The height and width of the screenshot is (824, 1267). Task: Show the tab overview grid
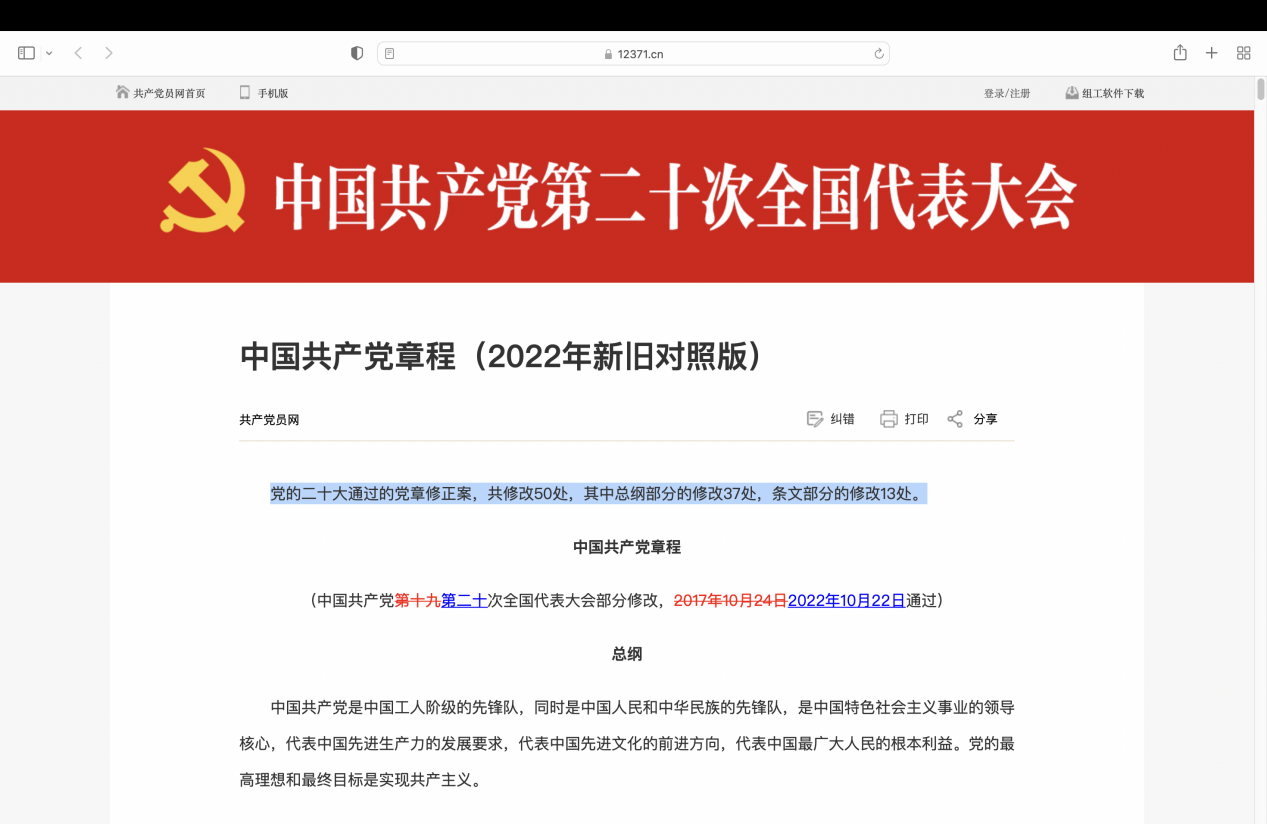coord(1244,53)
